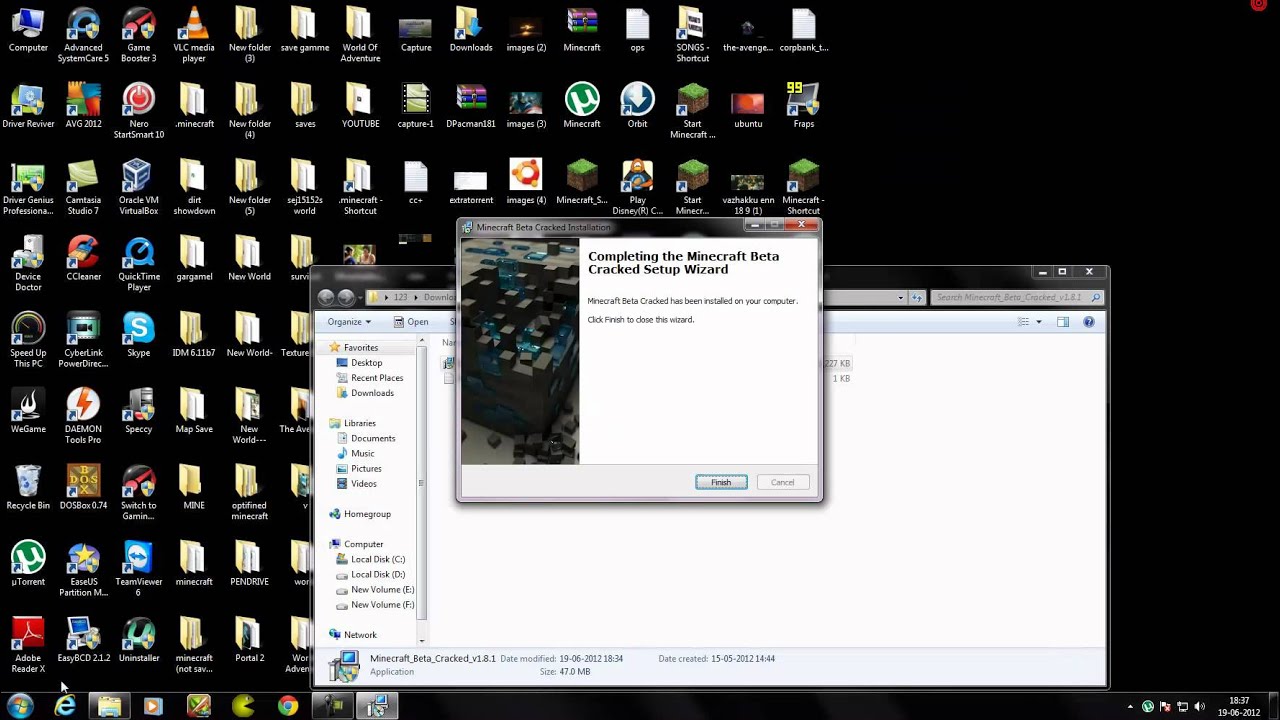Select the DPacman181 desktop icon

[471, 106]
